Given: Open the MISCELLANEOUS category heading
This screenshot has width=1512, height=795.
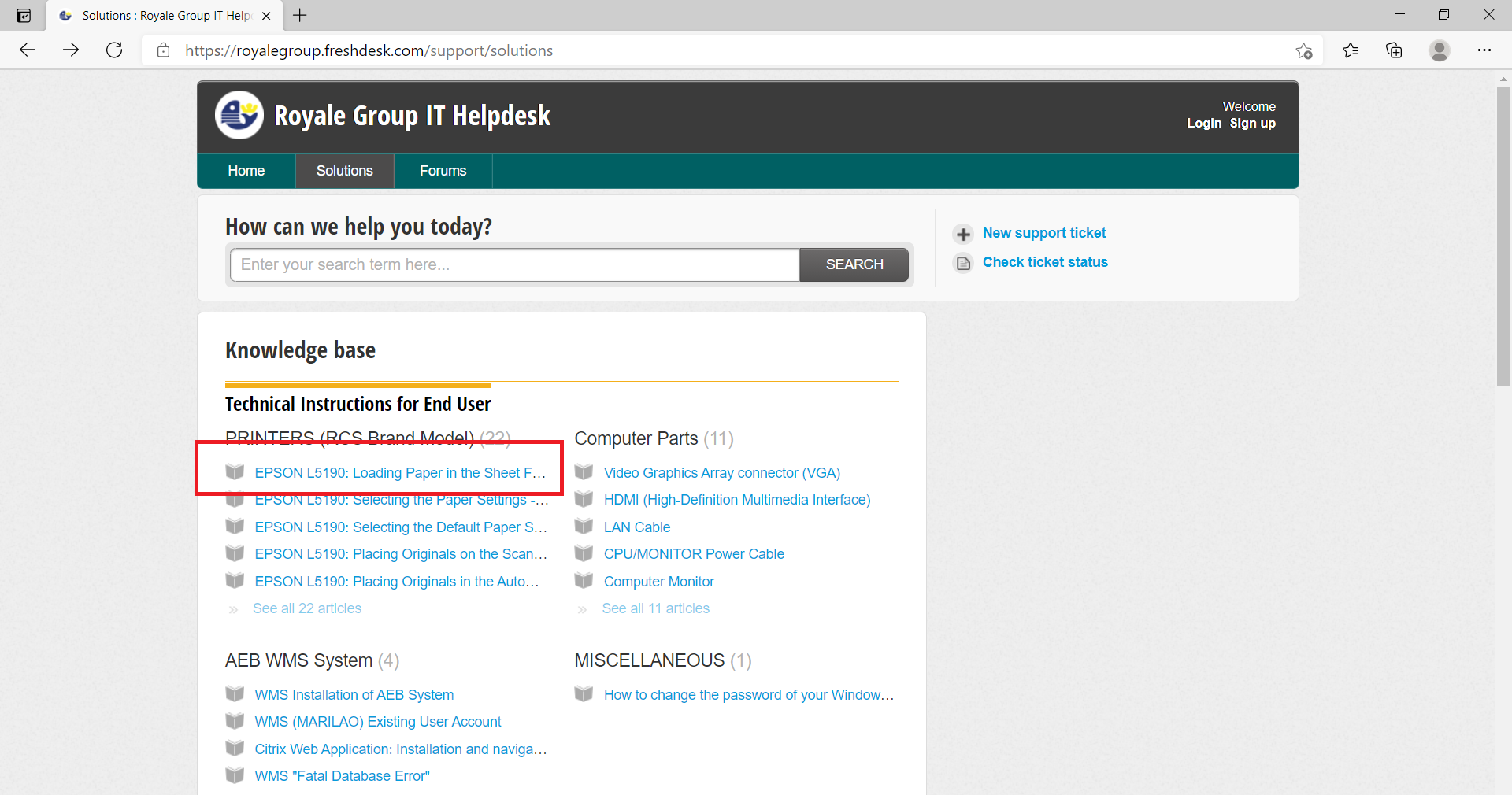Looking at the screenshot, I should coord(650,660).
